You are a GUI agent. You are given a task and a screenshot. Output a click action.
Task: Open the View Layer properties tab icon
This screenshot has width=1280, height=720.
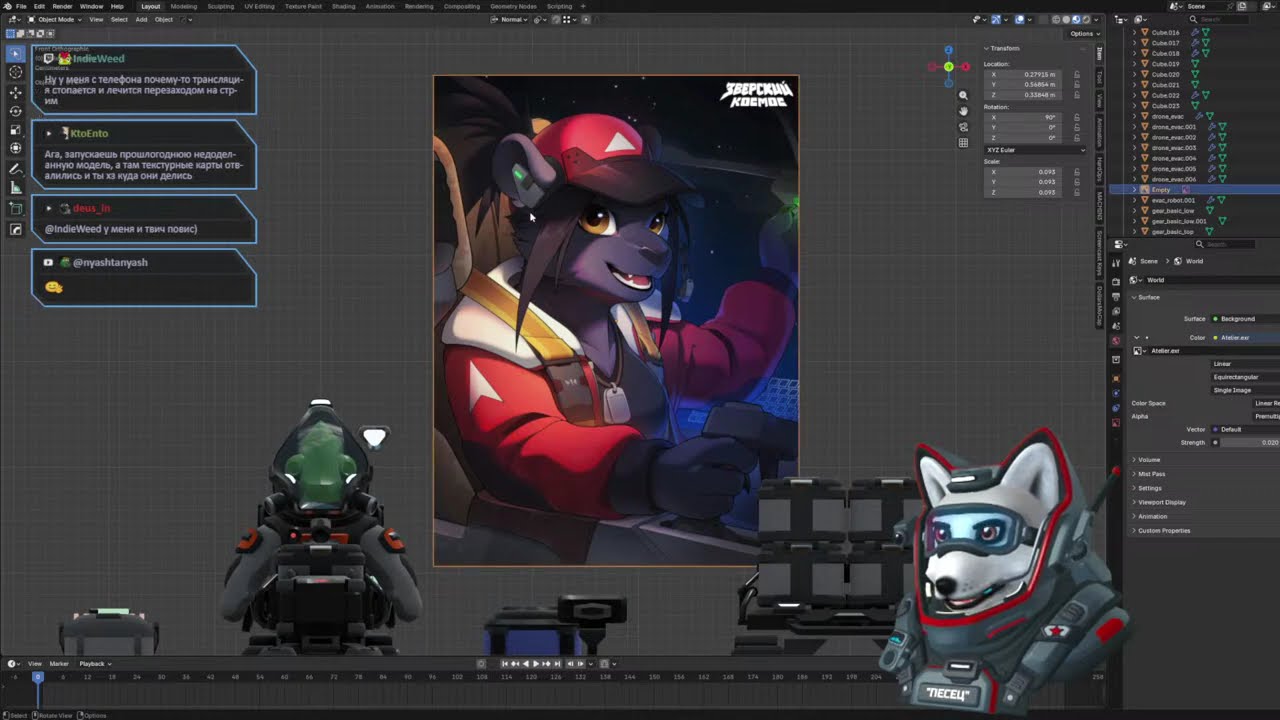1116,312
